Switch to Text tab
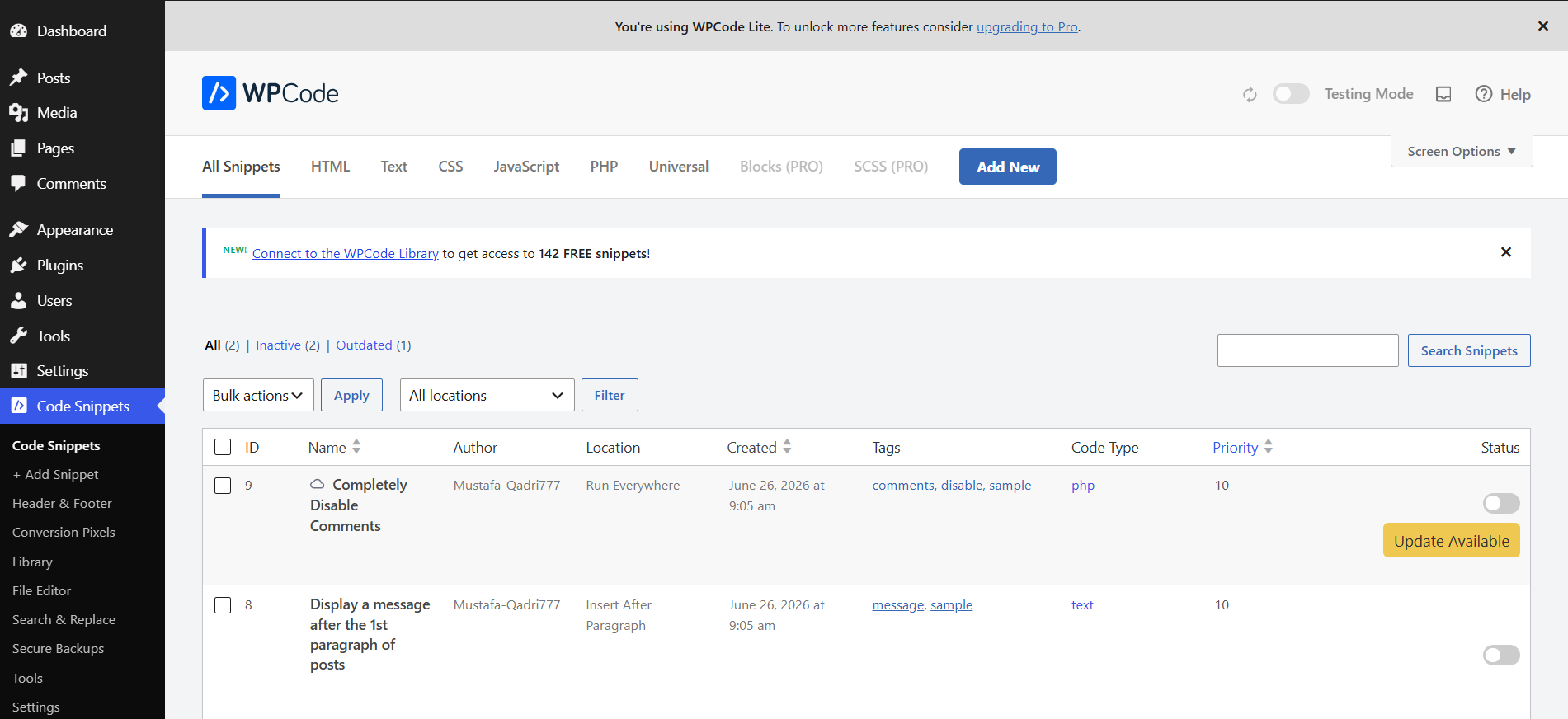Screen dimensions: 1568x719 tap(393, 167)
